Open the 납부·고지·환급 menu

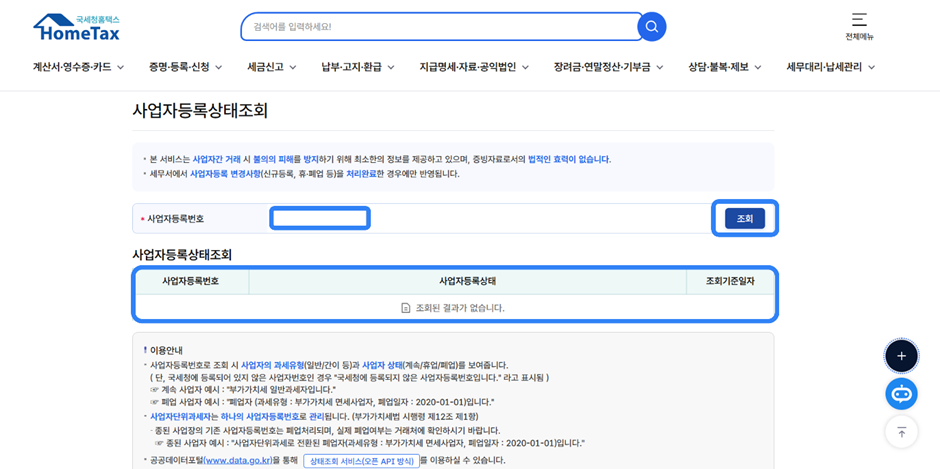[x=357, y=67]
